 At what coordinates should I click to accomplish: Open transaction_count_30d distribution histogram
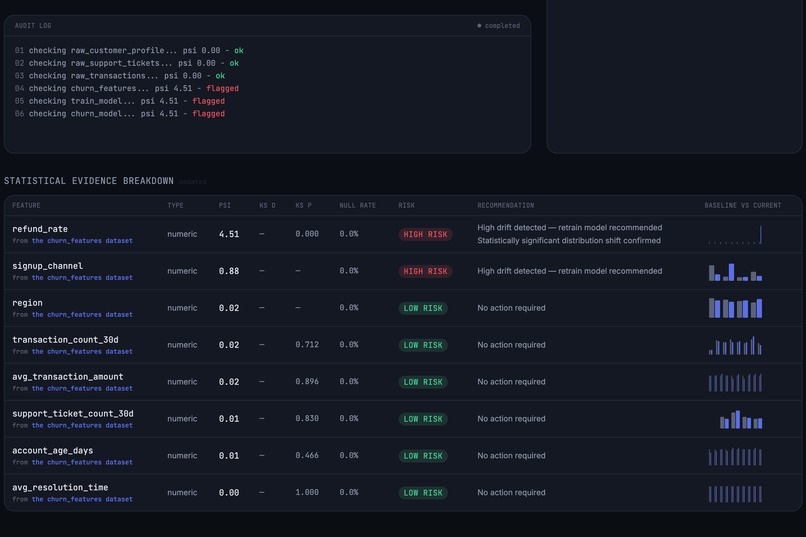pyautogui.click(x=735, y=345)
